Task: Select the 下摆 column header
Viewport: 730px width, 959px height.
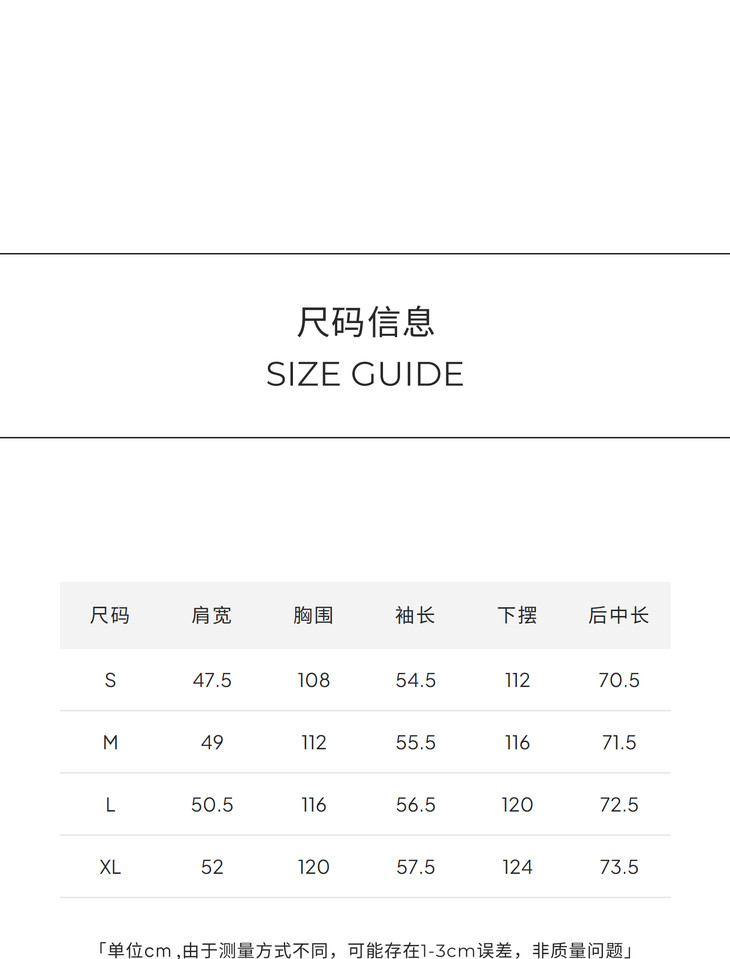Action: click(x=517, y=616)
